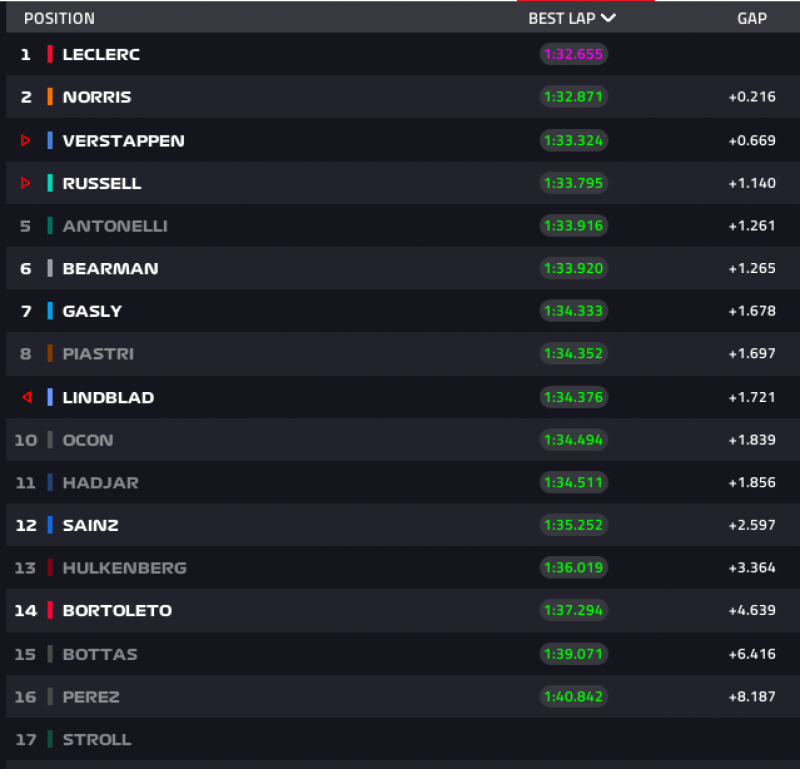The width and height of the screenshot is (800, 769).
Task: Click the BEST LAP column header
Action: tap(562, 18)
